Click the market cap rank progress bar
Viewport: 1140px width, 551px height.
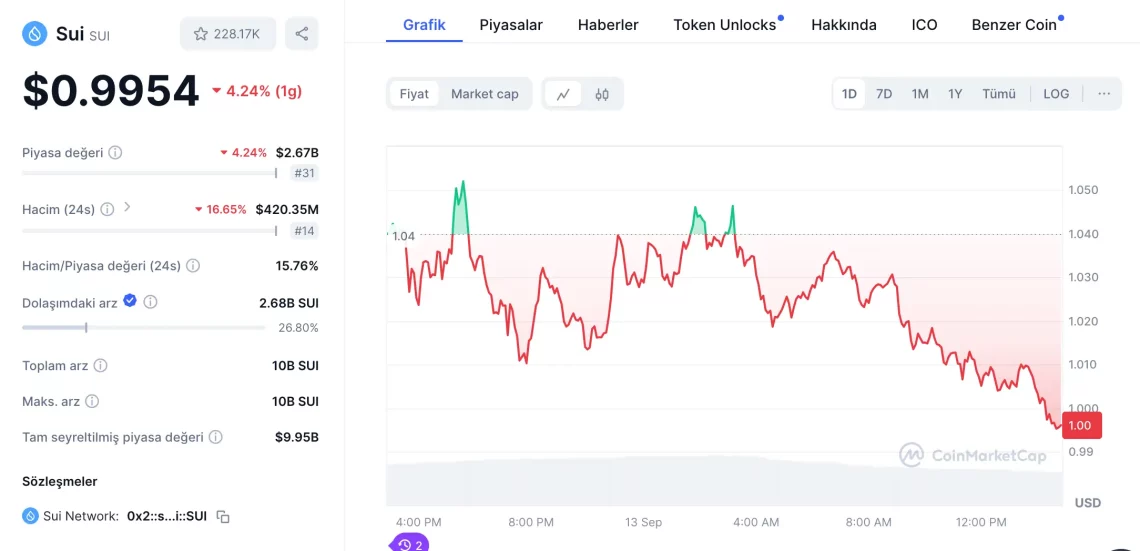click(150, 173)
